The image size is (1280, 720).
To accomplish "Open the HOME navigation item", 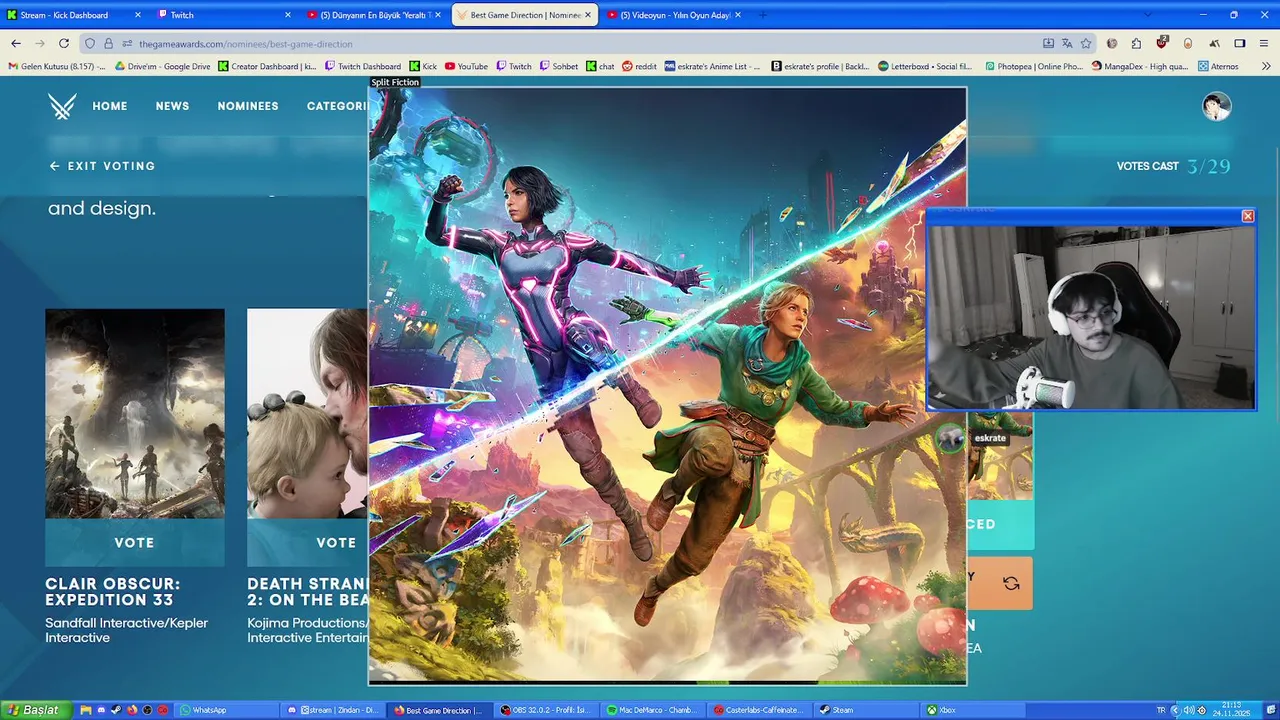I will click(110, 106).
